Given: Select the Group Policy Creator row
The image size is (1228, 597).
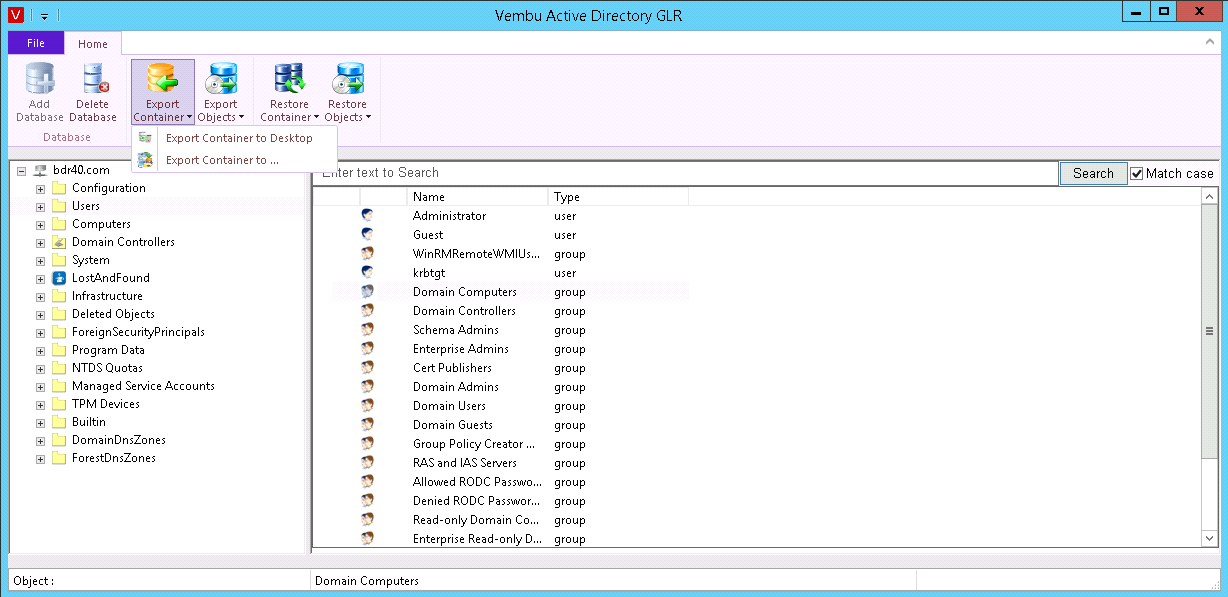Looking at the screenshot, I should point(510,444).
